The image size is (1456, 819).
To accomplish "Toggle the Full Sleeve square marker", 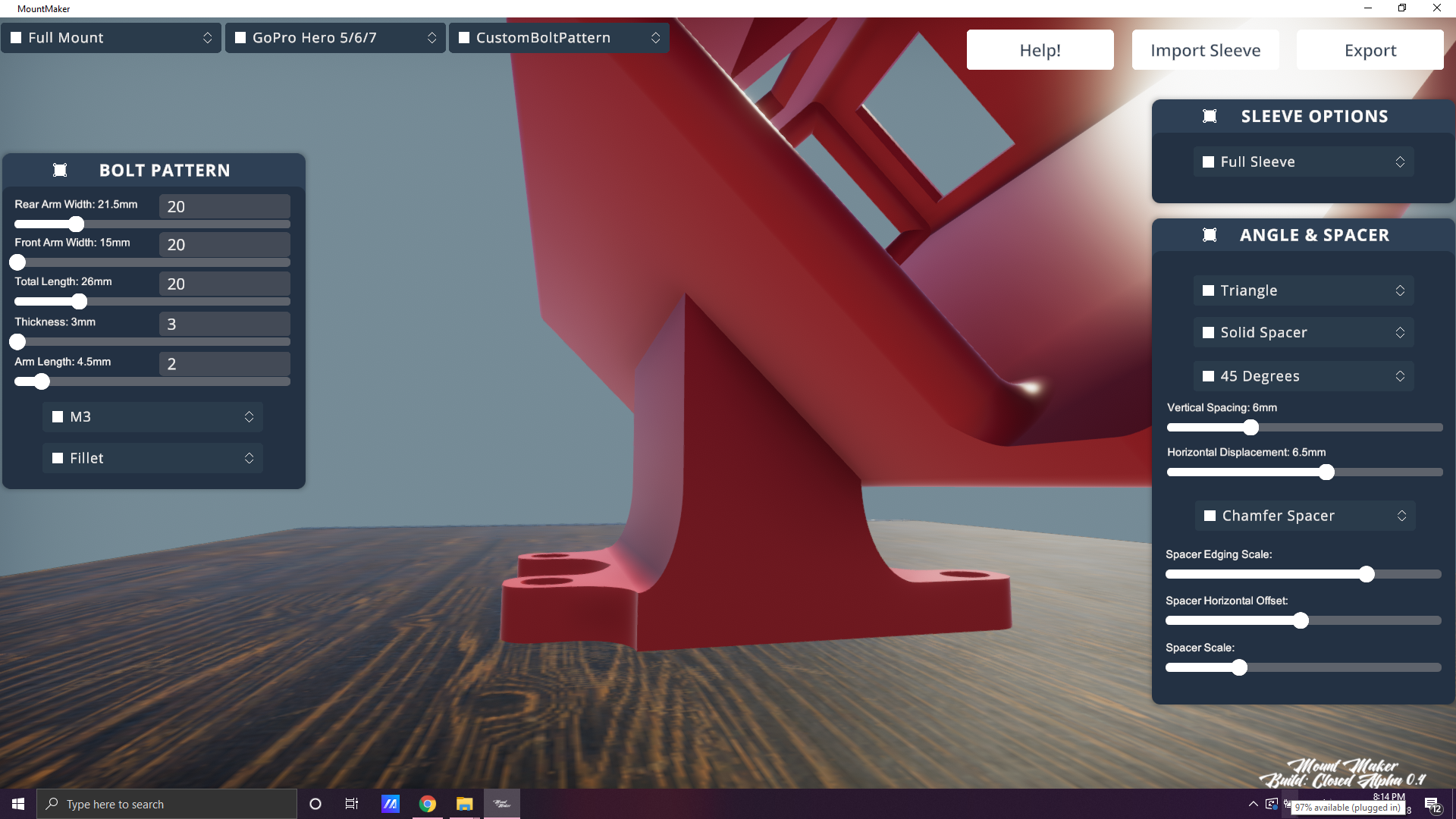I will pos(1209,162).
